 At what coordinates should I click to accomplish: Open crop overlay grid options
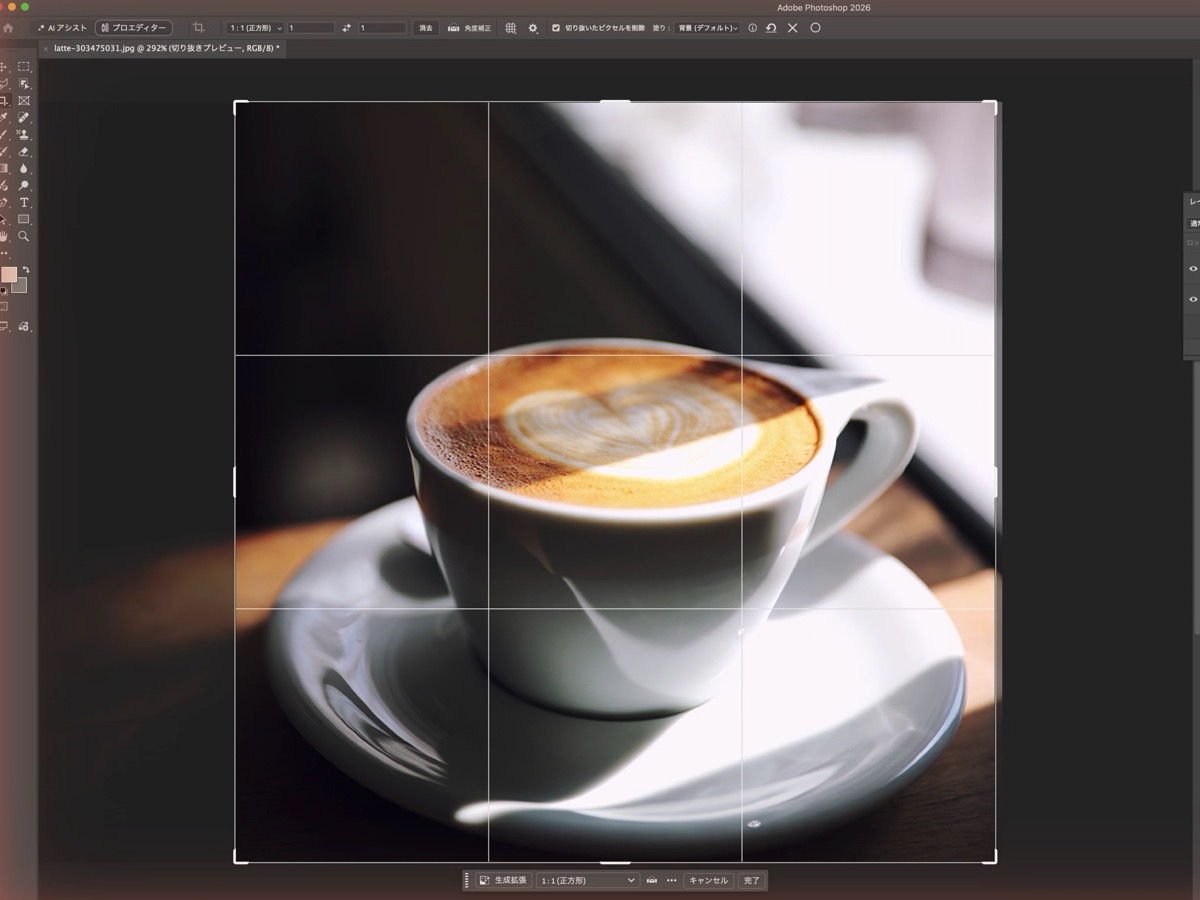tap(510, 28)
